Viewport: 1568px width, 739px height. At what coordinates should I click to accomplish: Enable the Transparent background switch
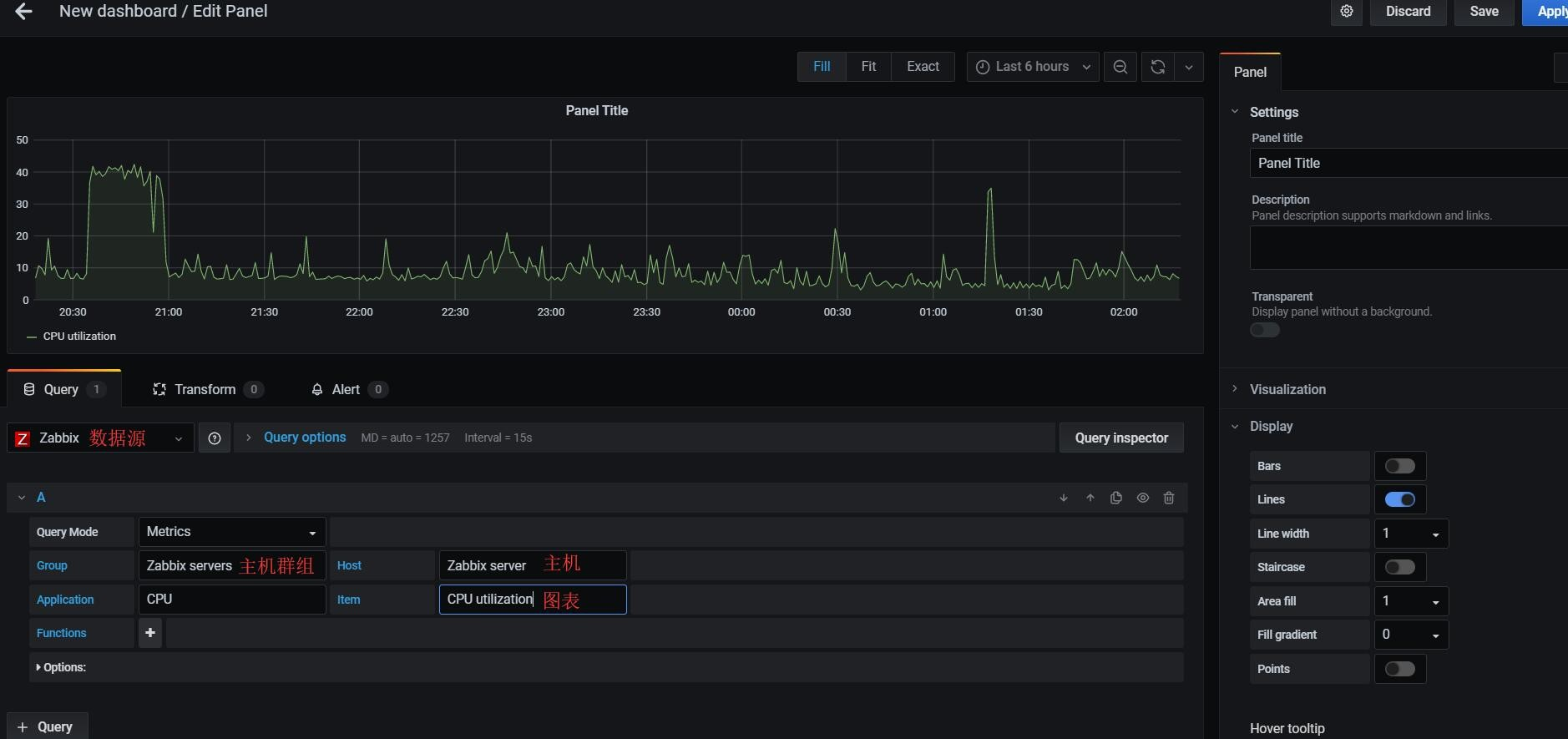pyautogui.click(x=1265, y=330)
